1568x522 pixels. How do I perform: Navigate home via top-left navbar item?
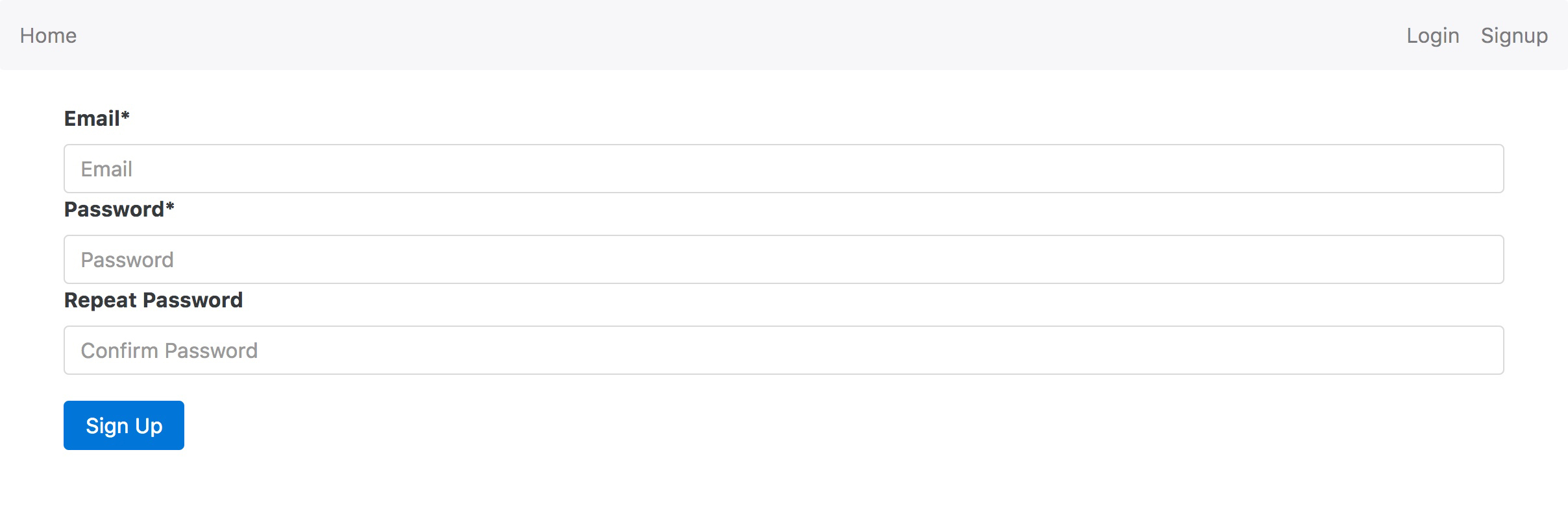pos(48,35)
